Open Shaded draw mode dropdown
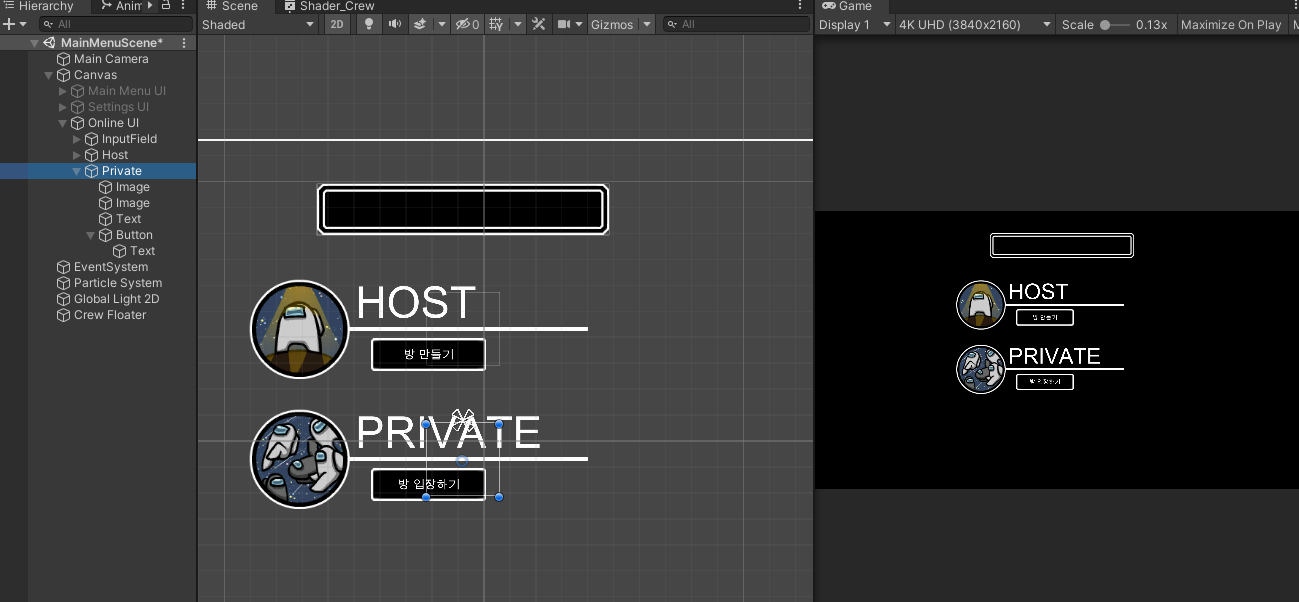Screen dimensions: 1299x602 [x=258, y=24]
